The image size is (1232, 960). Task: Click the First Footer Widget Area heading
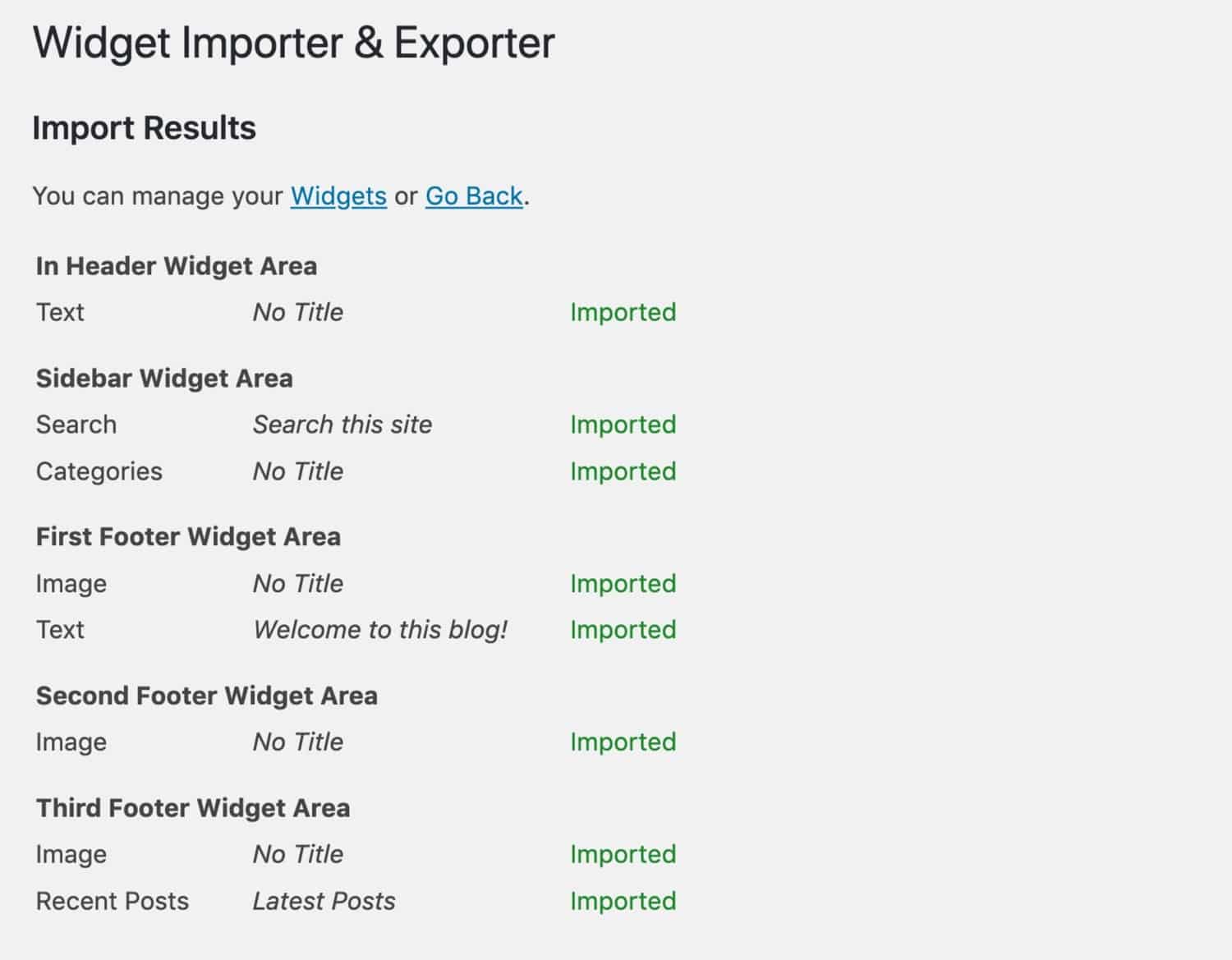point(188,536)
